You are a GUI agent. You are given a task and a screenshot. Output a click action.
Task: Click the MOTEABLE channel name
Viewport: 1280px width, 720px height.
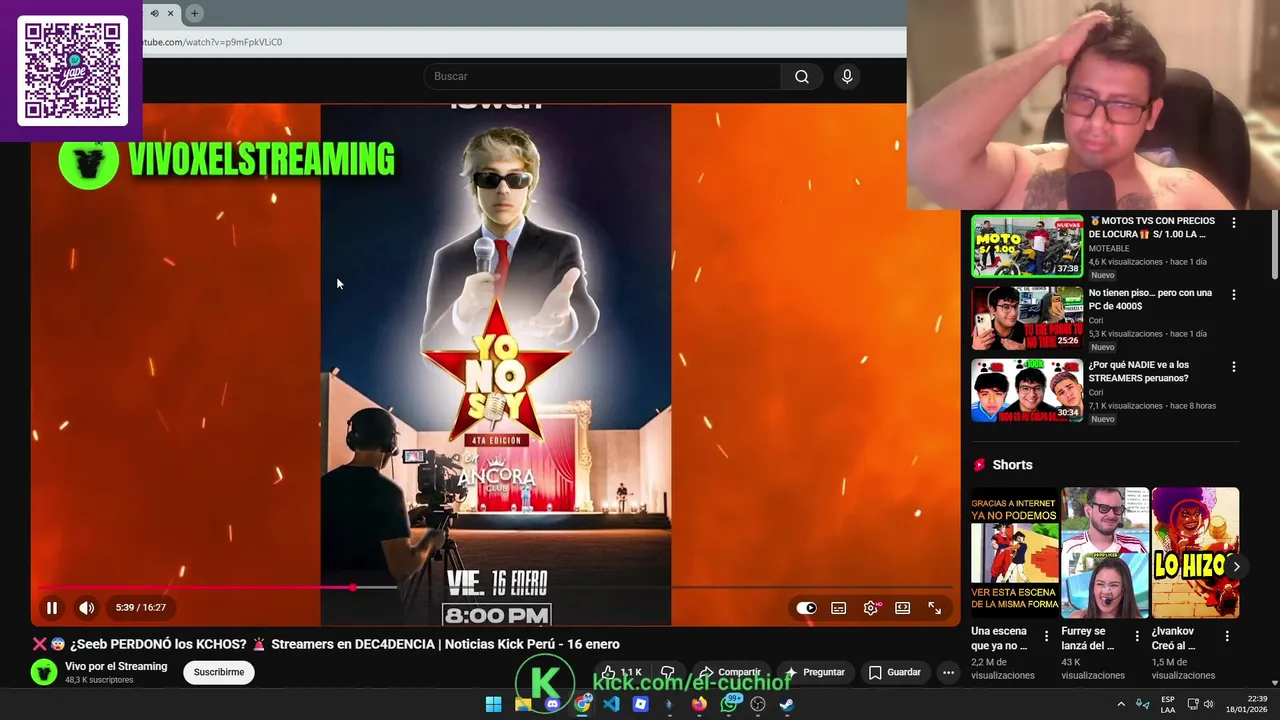coord(1109,249)
